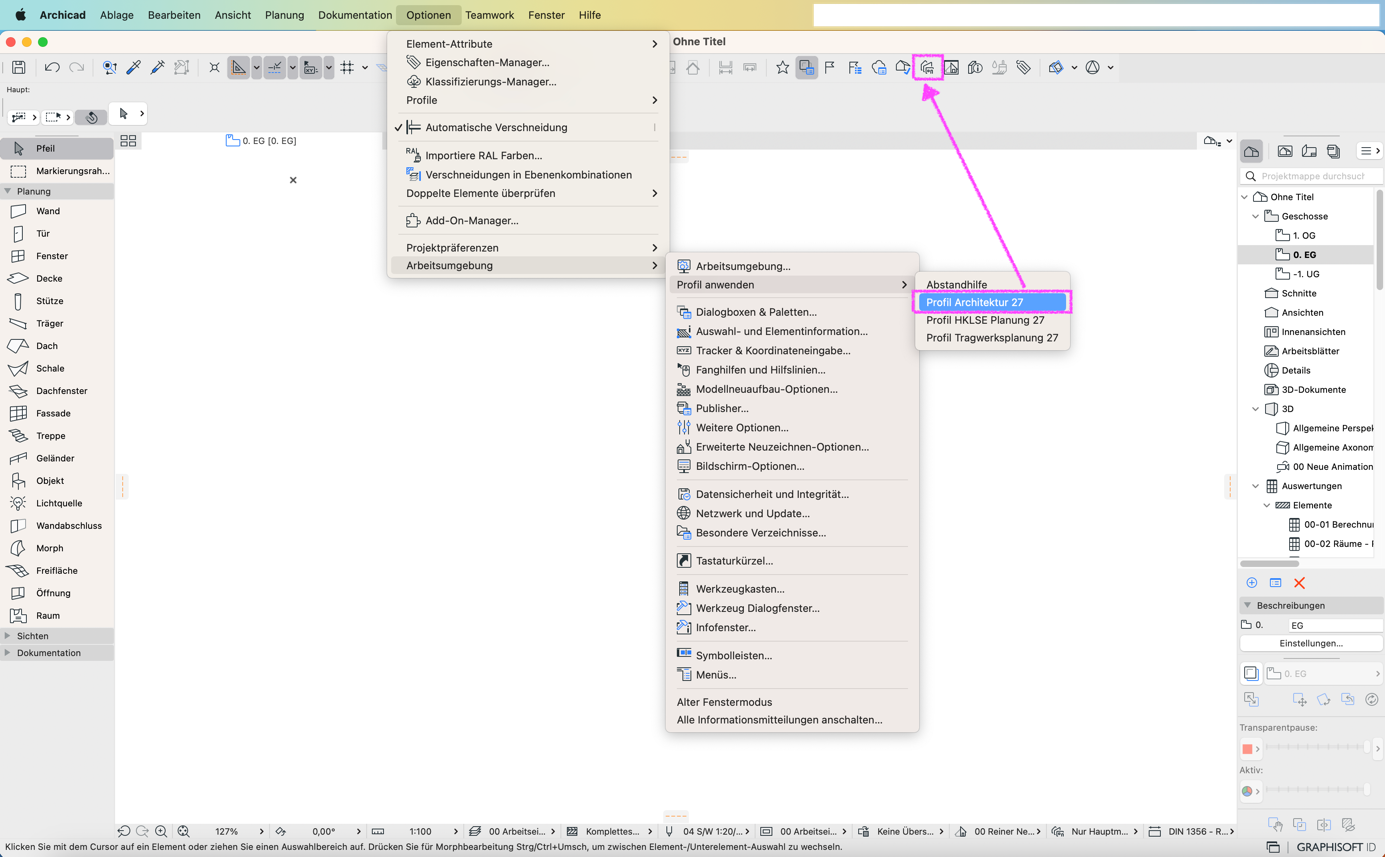The width and height of the screenshot is (1385, 857).
Task: Select the Decke tool
Action: point(57,279)
